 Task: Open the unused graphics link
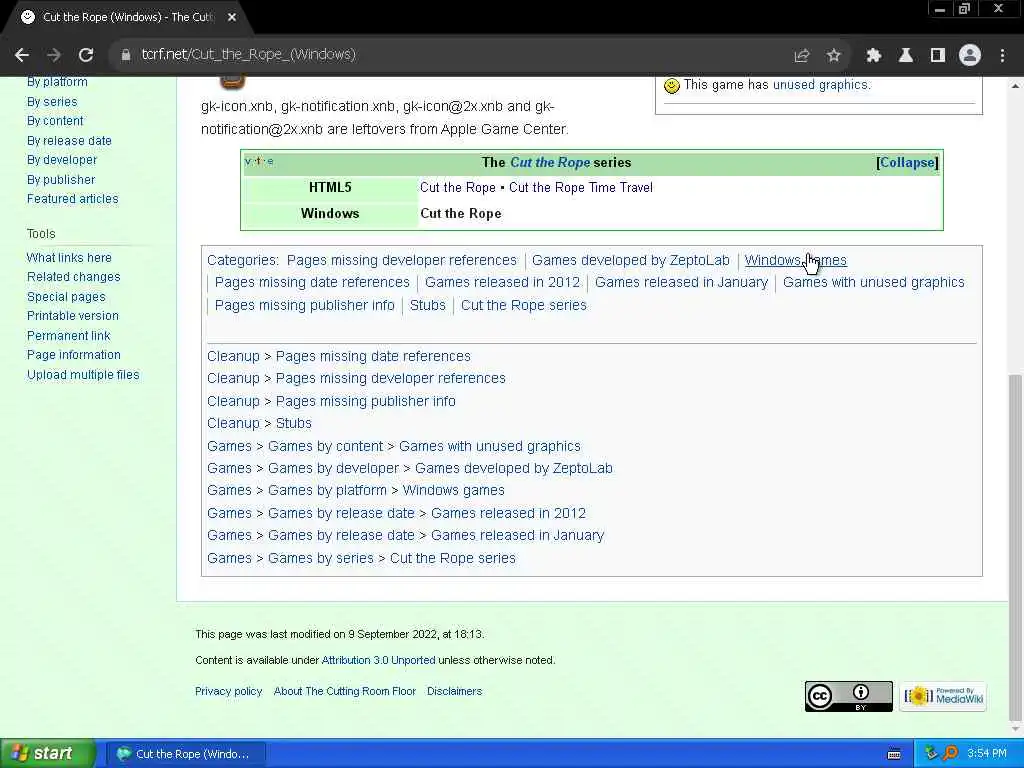[820, 85]
